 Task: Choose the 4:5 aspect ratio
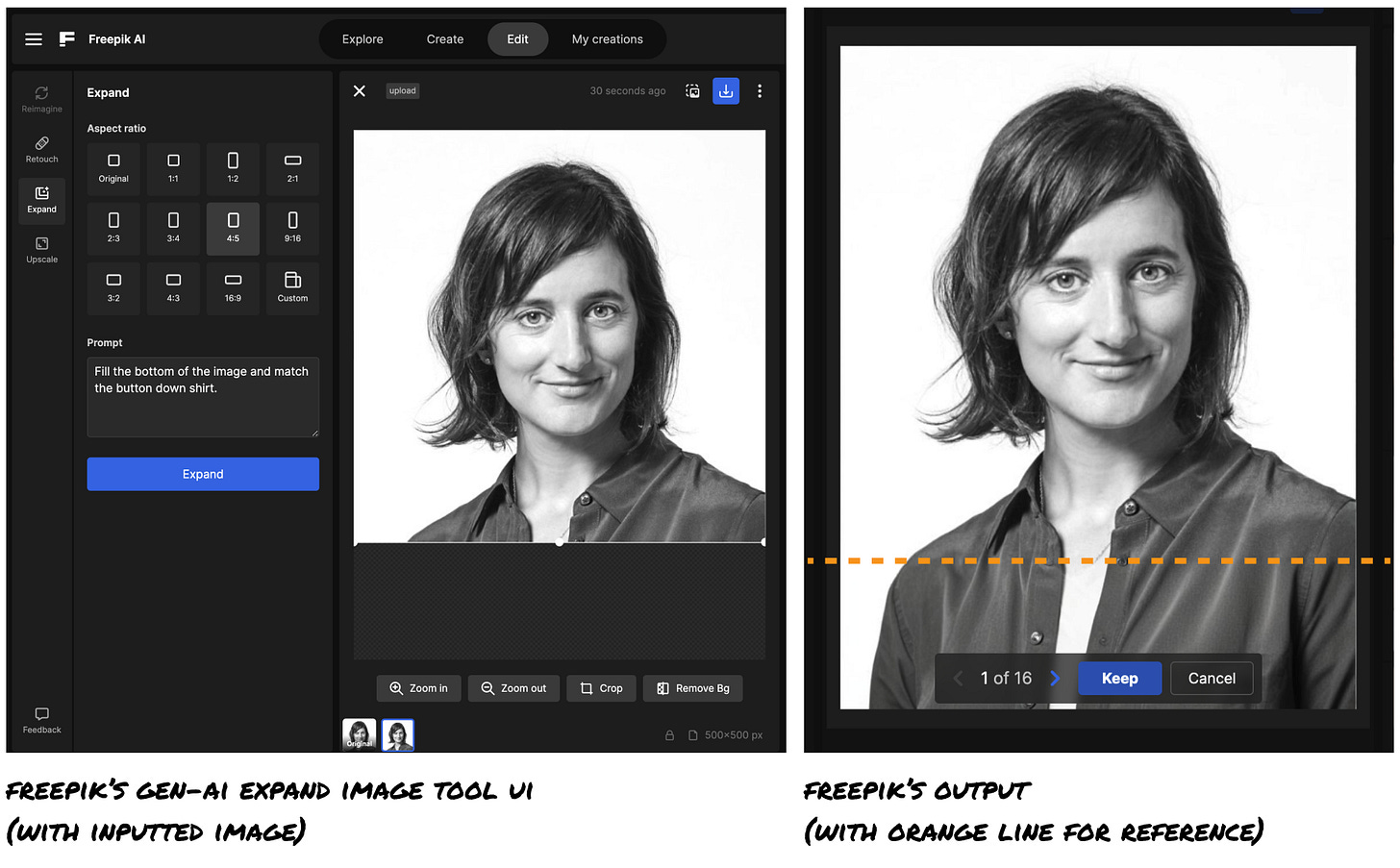[x=233, y=229]
